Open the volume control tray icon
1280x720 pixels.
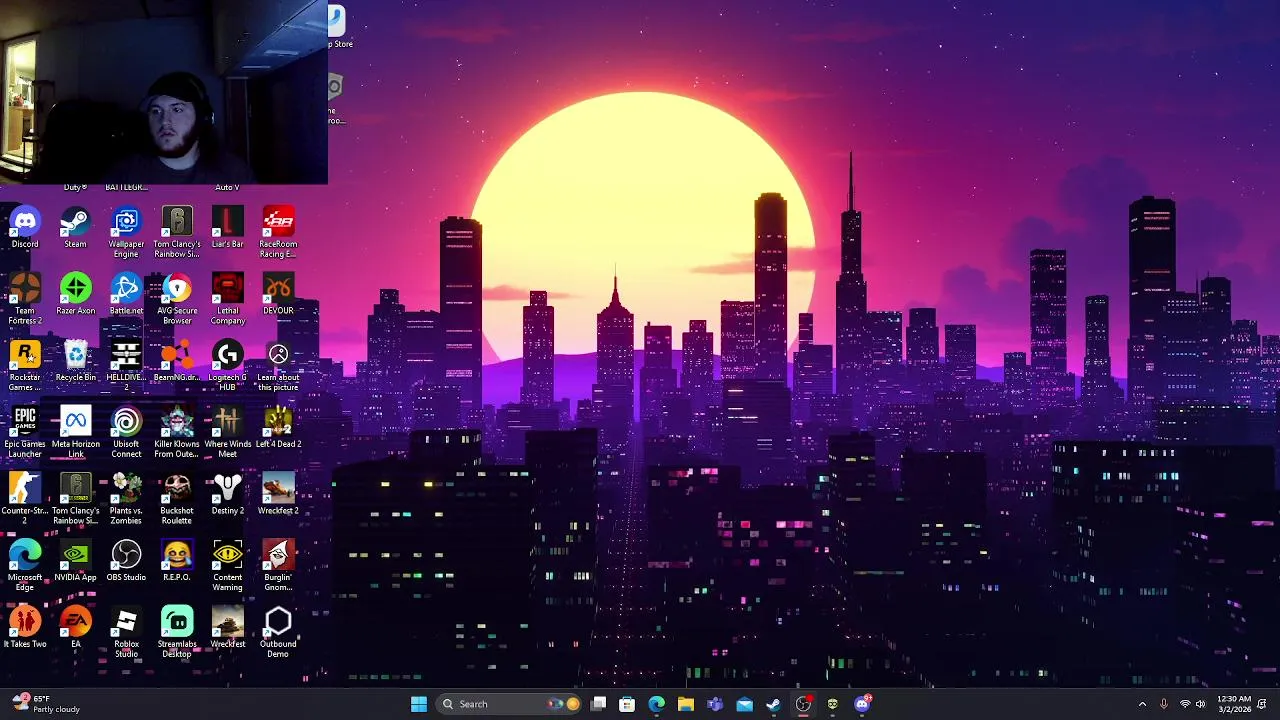(1201, 704)
